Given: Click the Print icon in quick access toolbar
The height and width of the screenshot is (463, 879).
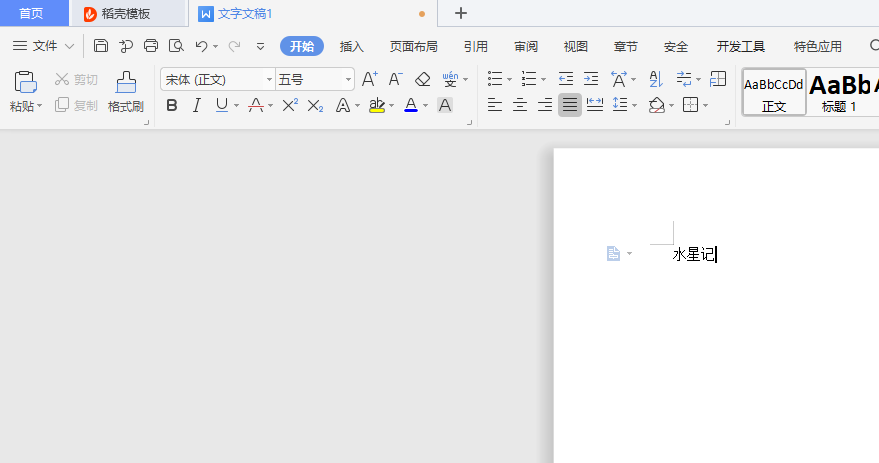Looking at the screenshot, I should [151, 46].
